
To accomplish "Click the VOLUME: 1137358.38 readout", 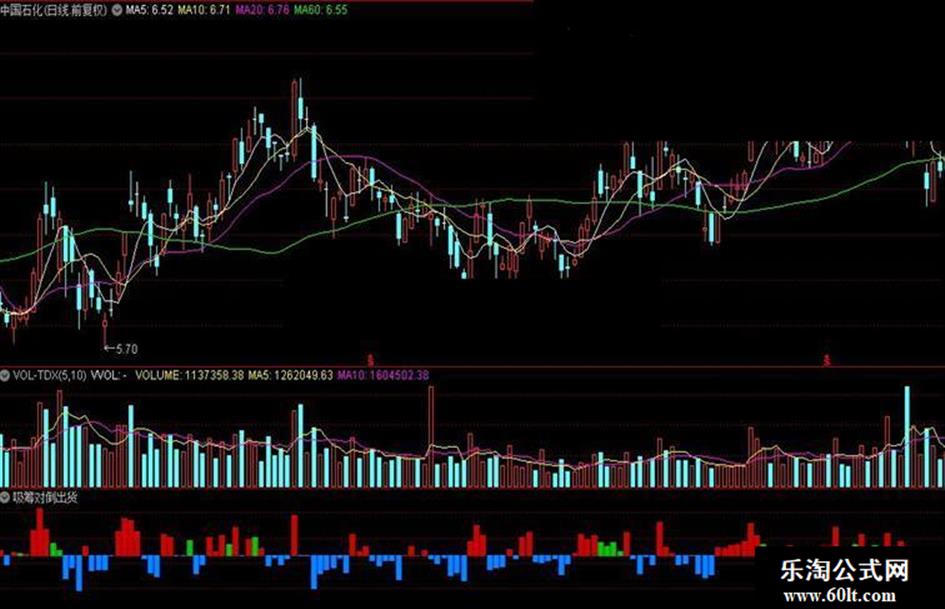I will (189, 375).
